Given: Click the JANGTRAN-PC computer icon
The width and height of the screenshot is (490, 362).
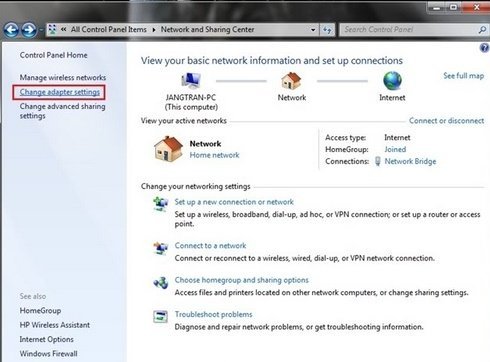Looking at the screenshot, I should pos(191,81).
